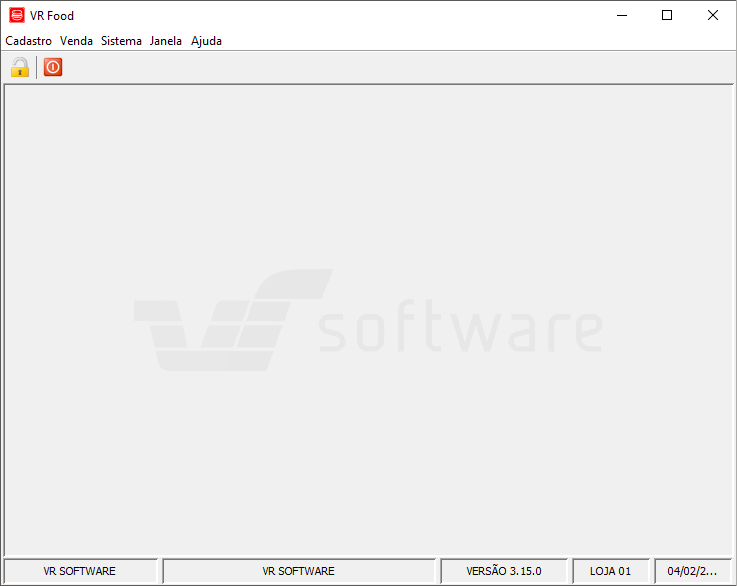The image size is (737, 586).
Task: Open the Janela menu
Action: pos(165,41)
